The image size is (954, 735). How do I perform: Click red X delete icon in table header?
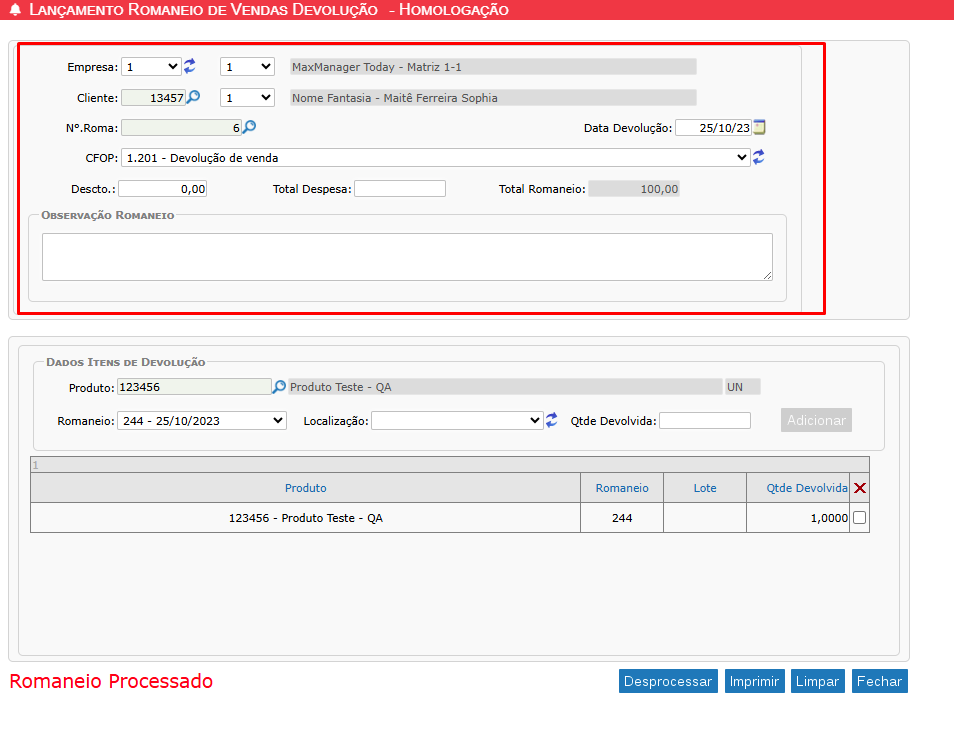click(x=859, y=488)
